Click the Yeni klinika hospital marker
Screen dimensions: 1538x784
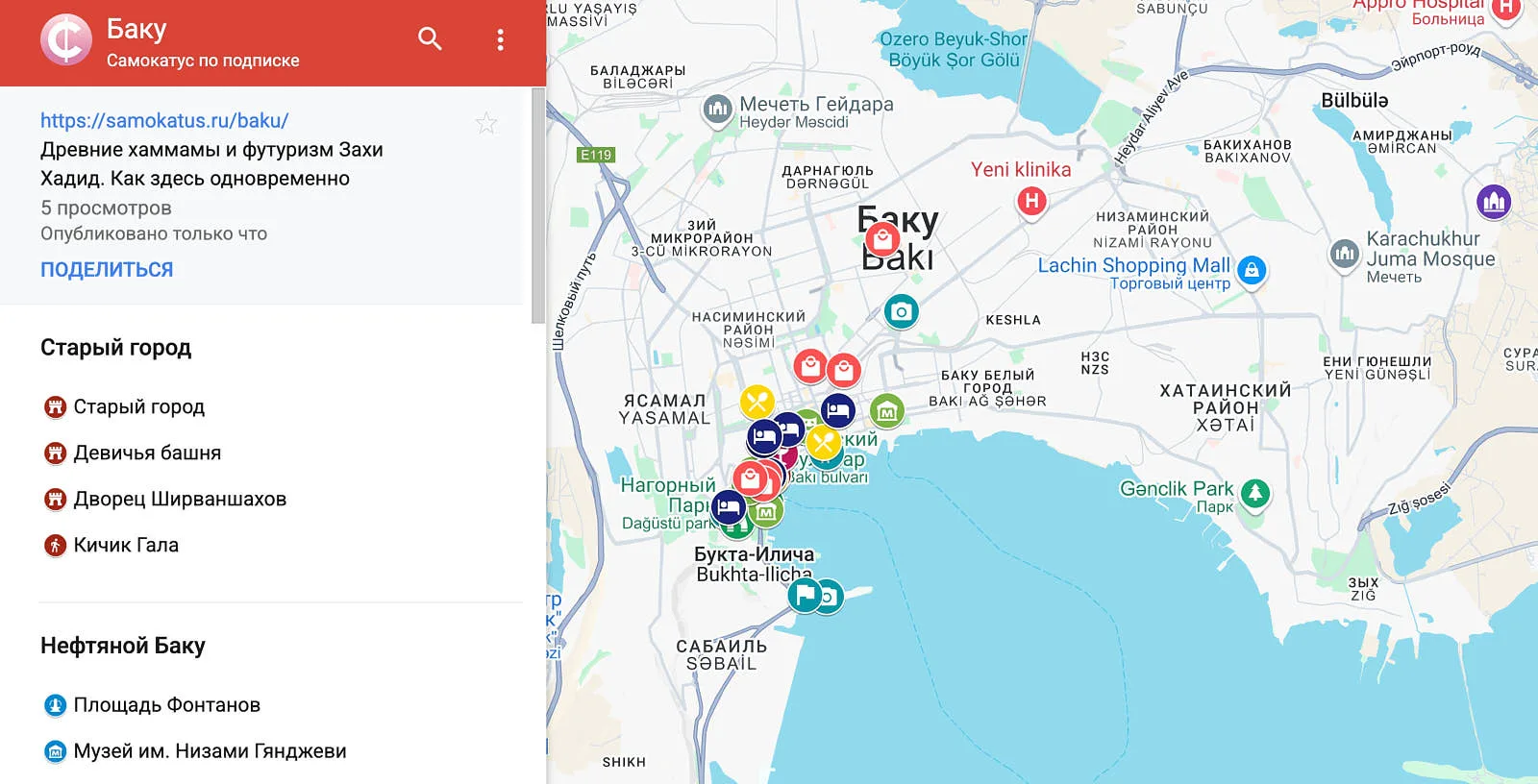tap(1031, 201)
